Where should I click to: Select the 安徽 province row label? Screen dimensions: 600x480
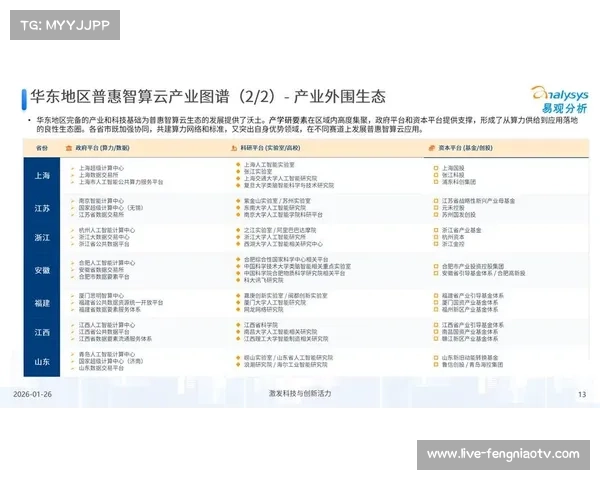tap(42, 270)
